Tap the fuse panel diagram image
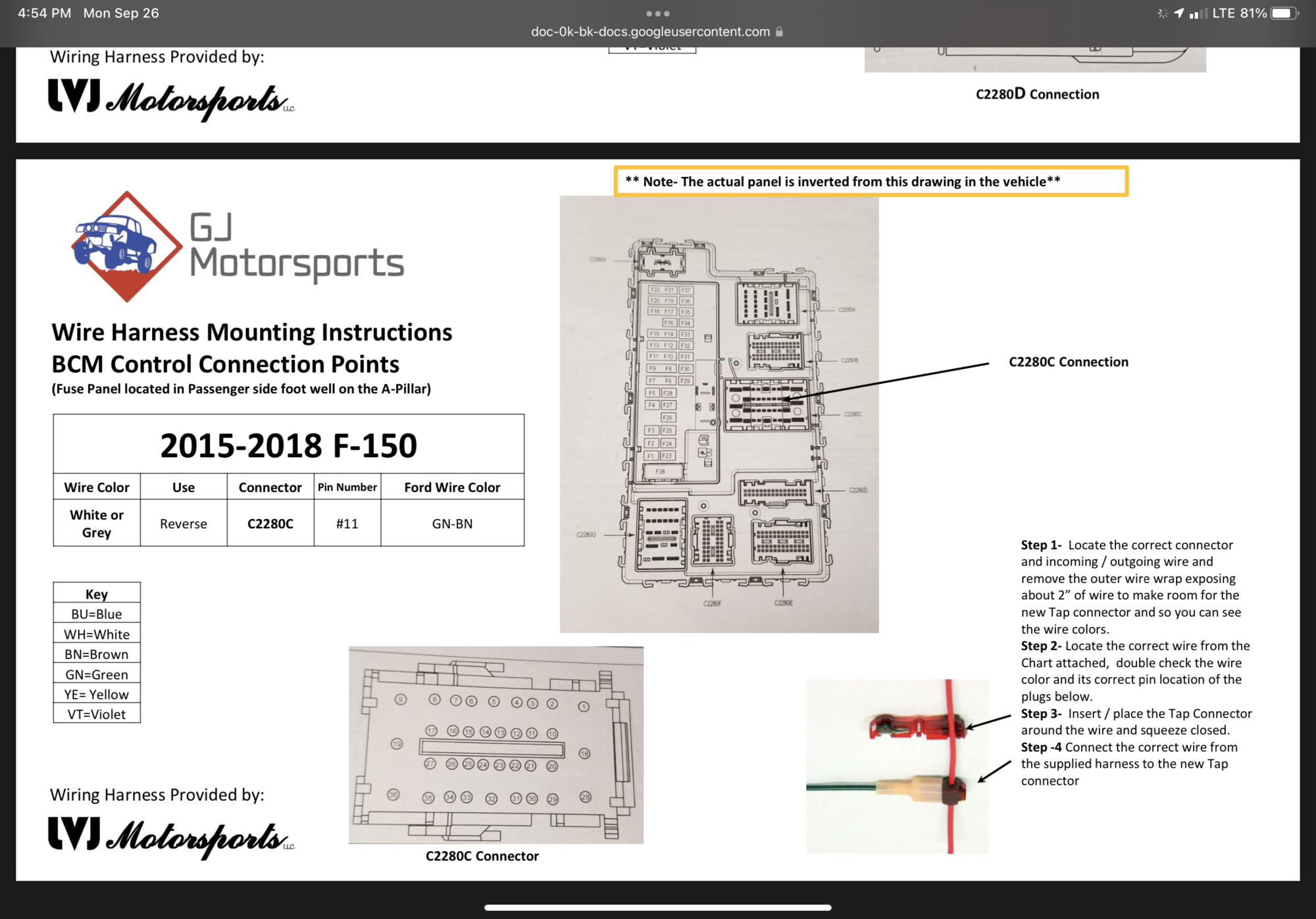 click(x=719, y=414)
